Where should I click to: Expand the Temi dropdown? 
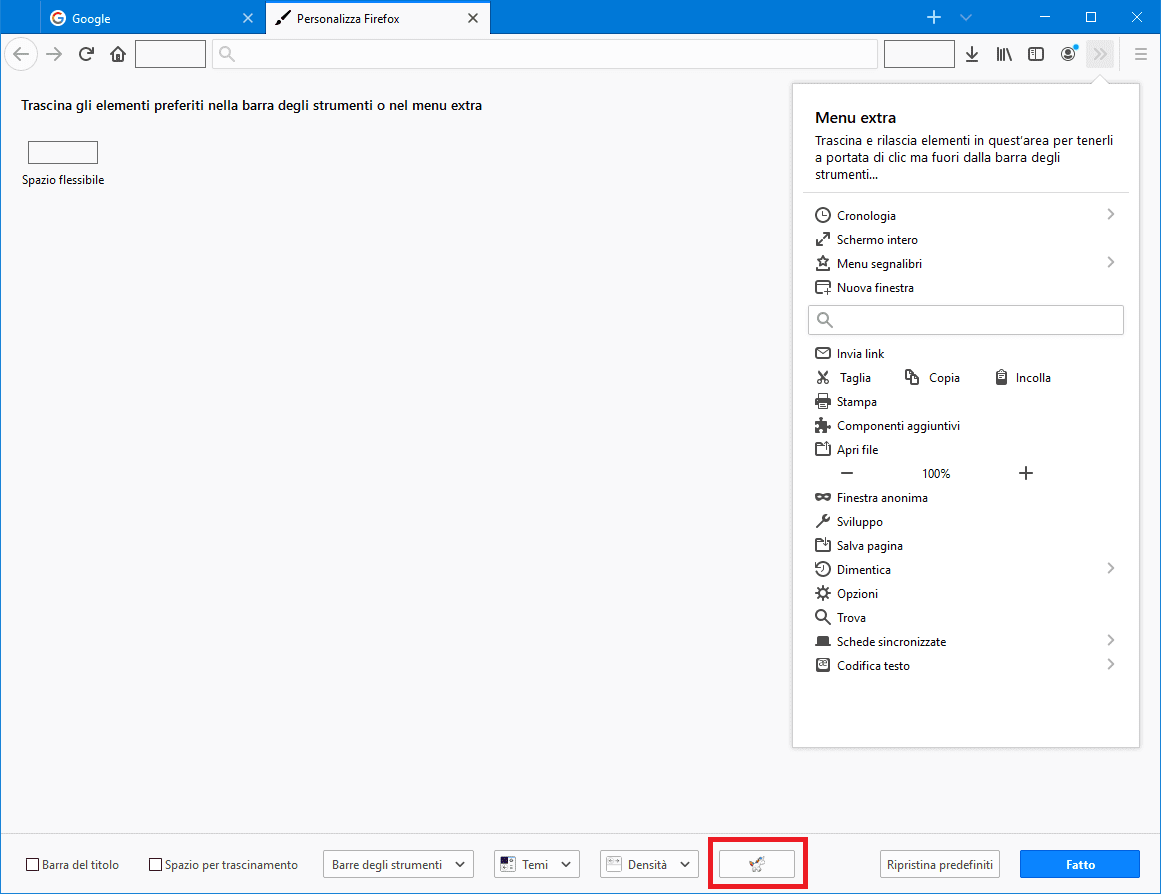[537, 865]
